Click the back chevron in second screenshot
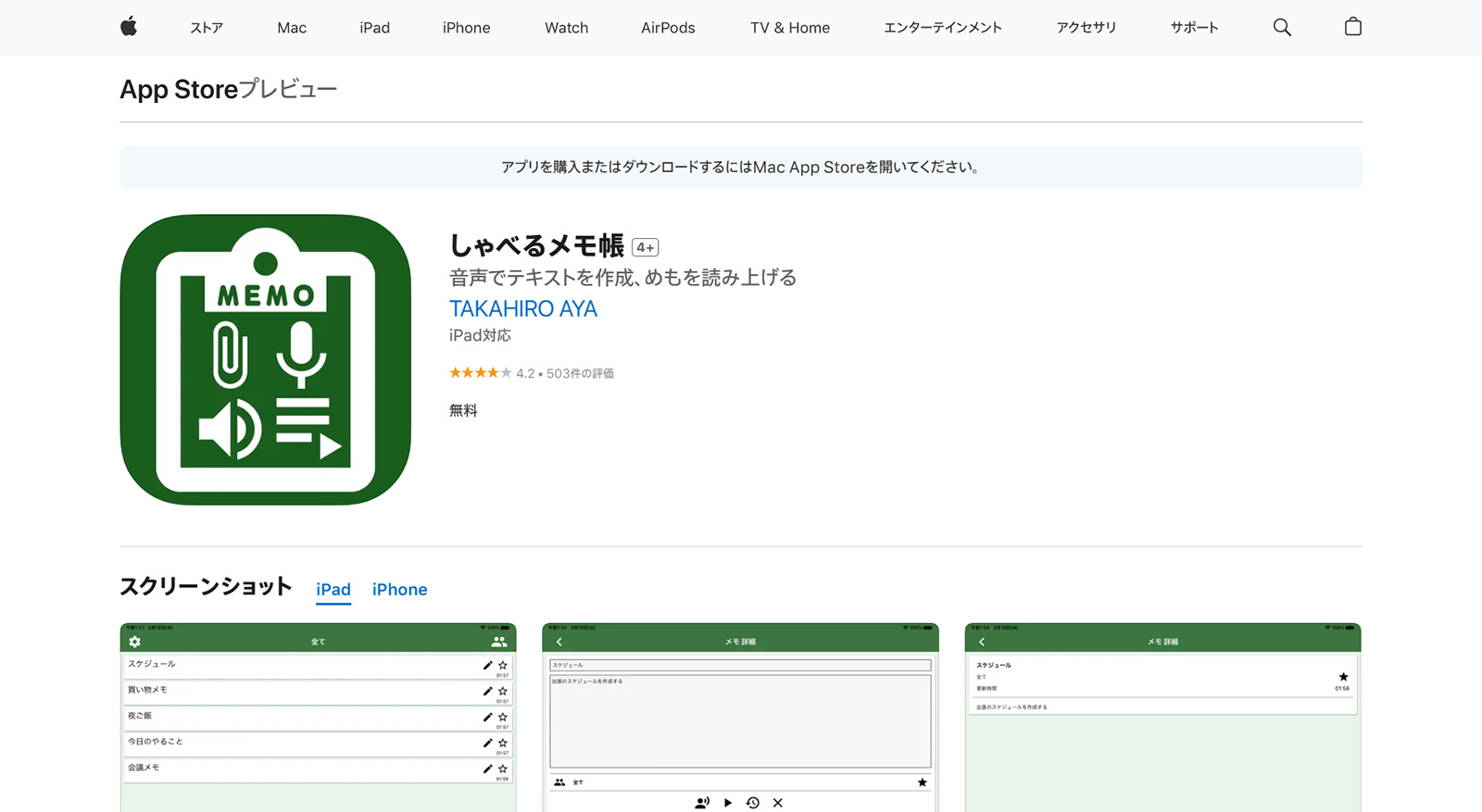Viewport: 1482px width, 812px height. pos(559,642)
